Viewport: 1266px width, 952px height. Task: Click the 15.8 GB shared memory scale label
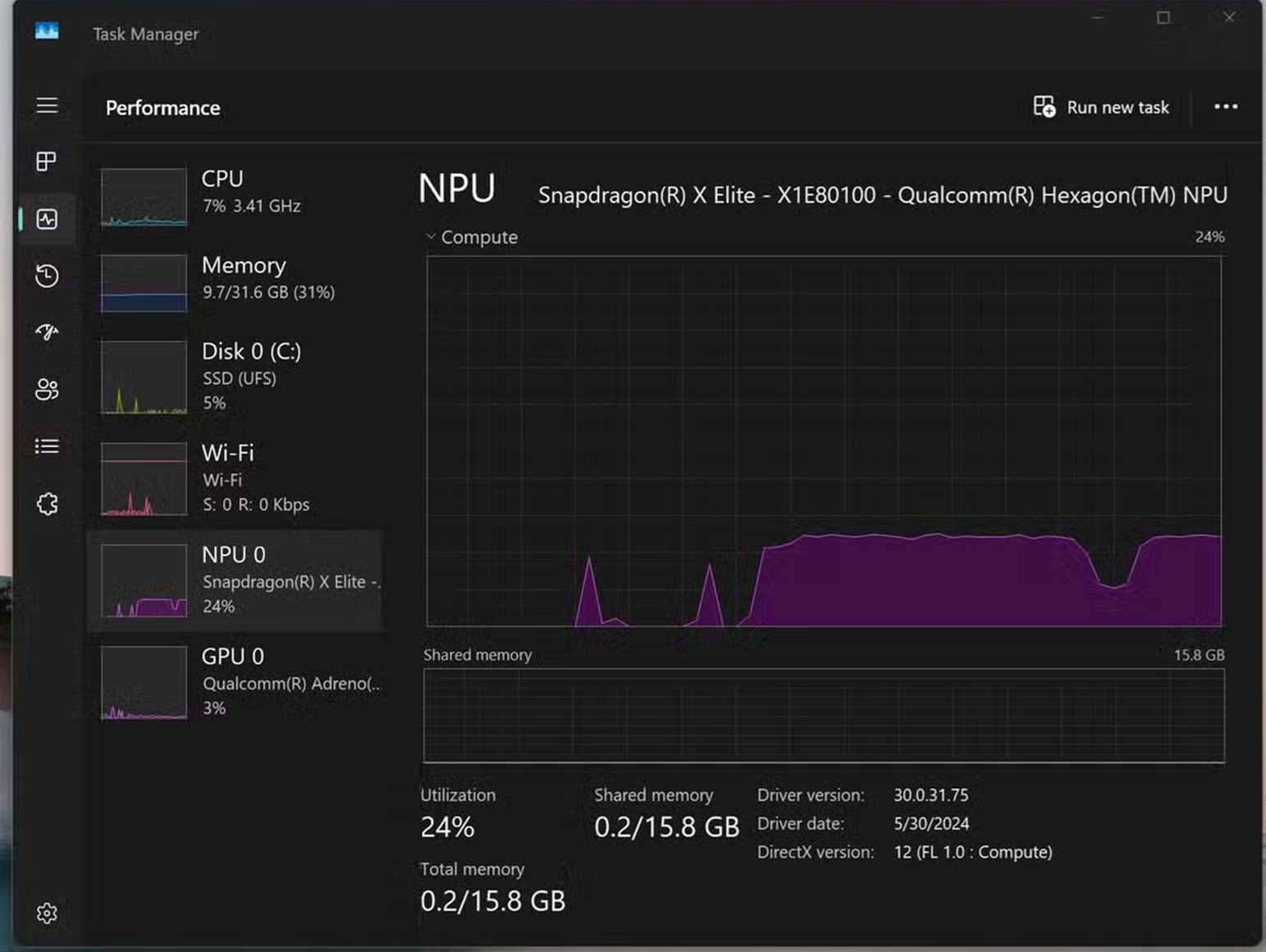coord(1199,655)
